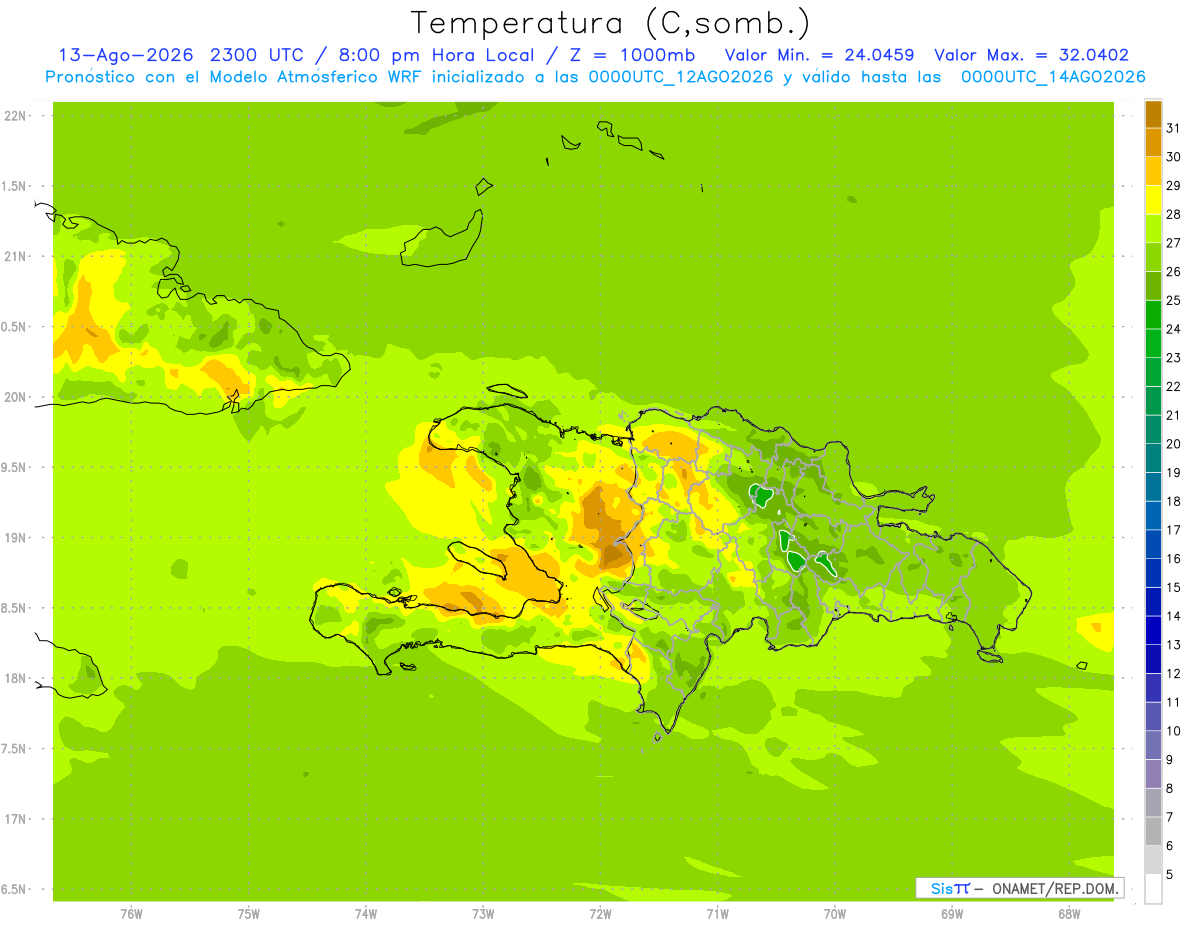1200x927 pixels.
Task: Click the longitude label "72W"
Action: pos(600,913)
